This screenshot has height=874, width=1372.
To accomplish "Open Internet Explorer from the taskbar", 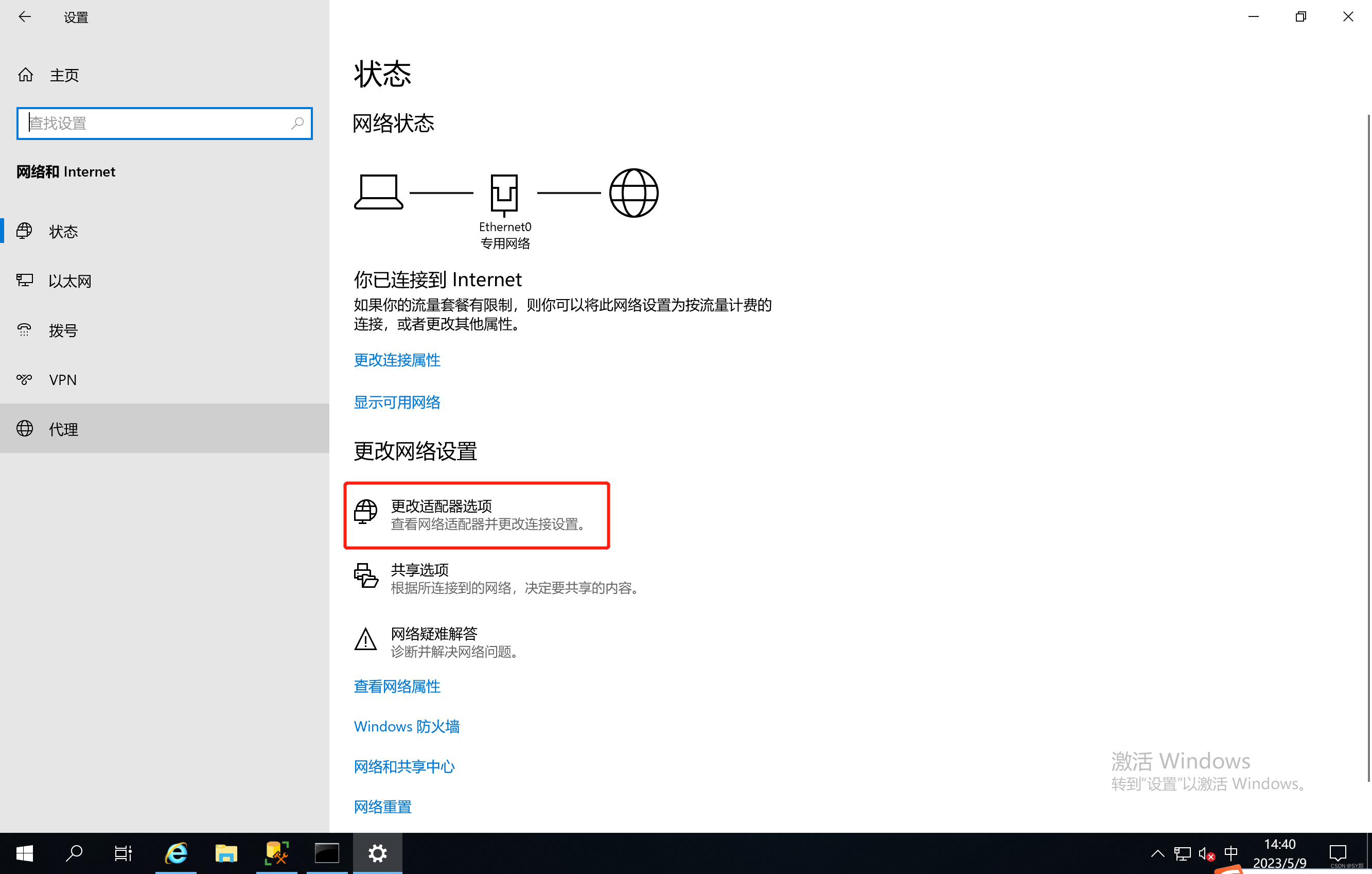I will point(176,853).
